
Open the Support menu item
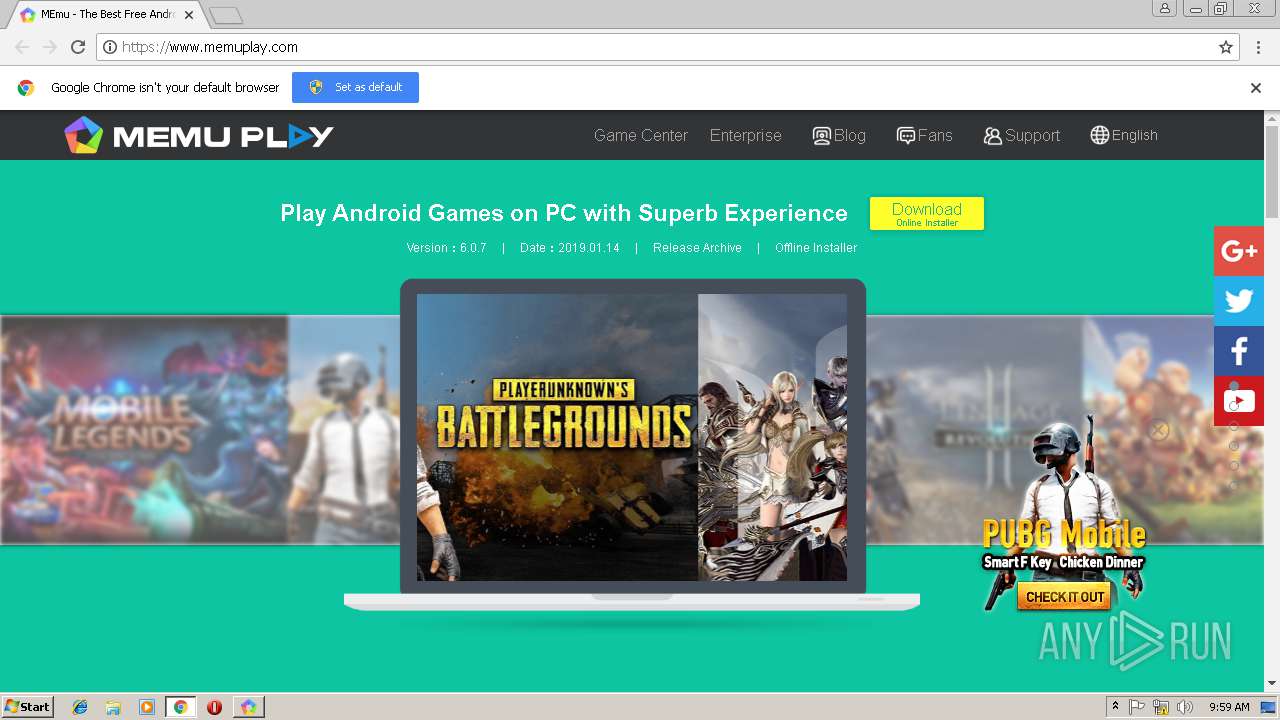[1022, 135]
